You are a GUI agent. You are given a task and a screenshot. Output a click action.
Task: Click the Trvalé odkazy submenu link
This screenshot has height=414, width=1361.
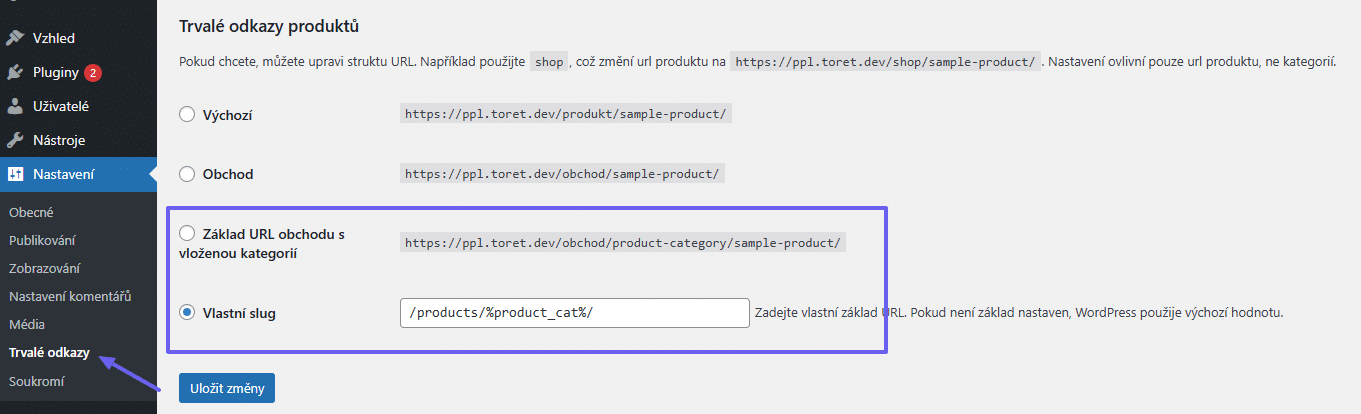49,353
